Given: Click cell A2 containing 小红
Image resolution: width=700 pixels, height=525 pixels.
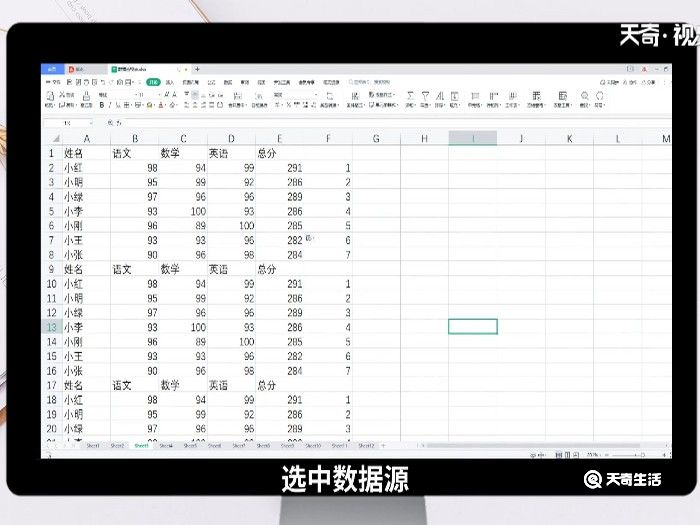Looking at the screenshot, I should pos(86,168).
